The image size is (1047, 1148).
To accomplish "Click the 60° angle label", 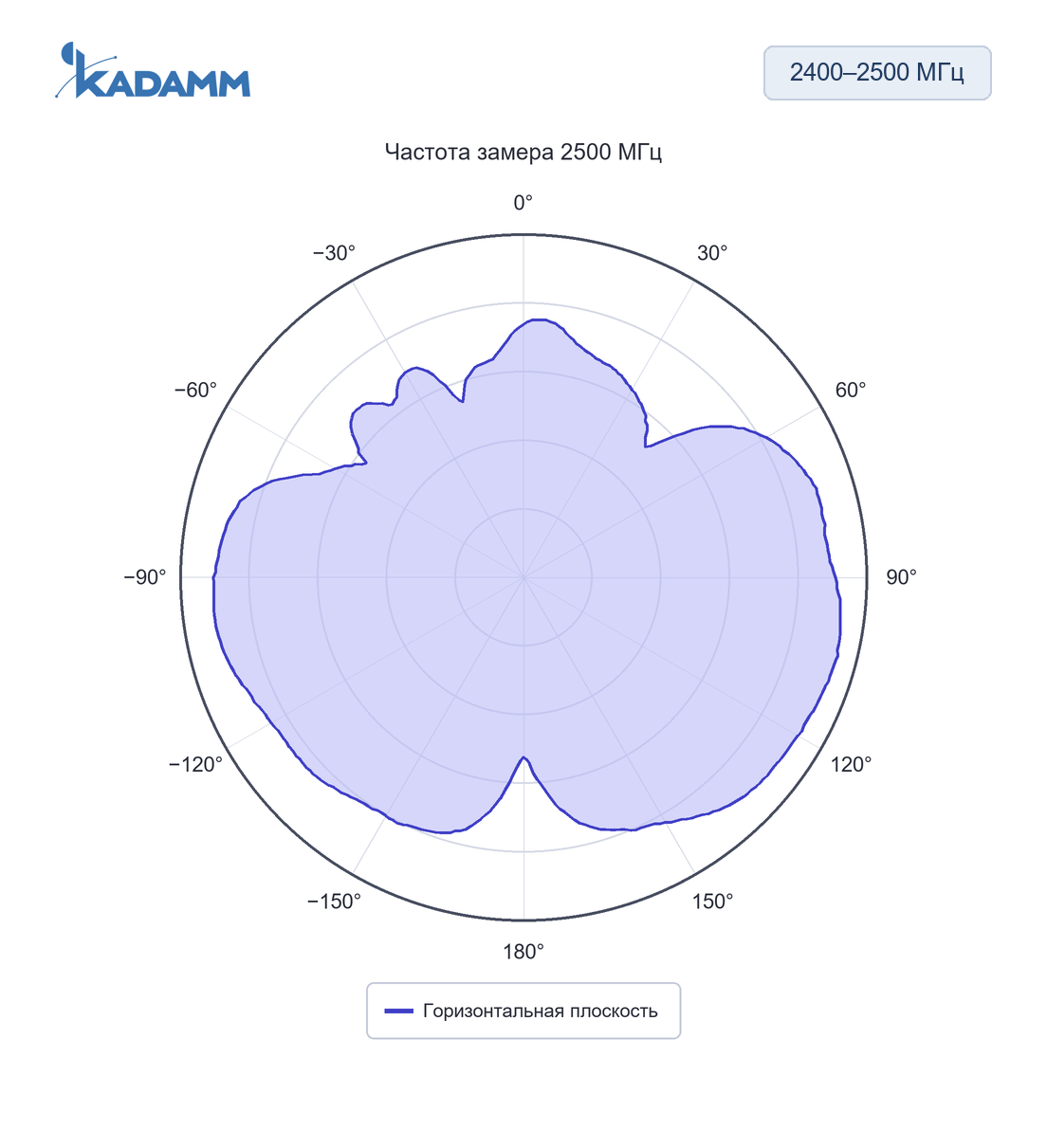I will (851, 391).
